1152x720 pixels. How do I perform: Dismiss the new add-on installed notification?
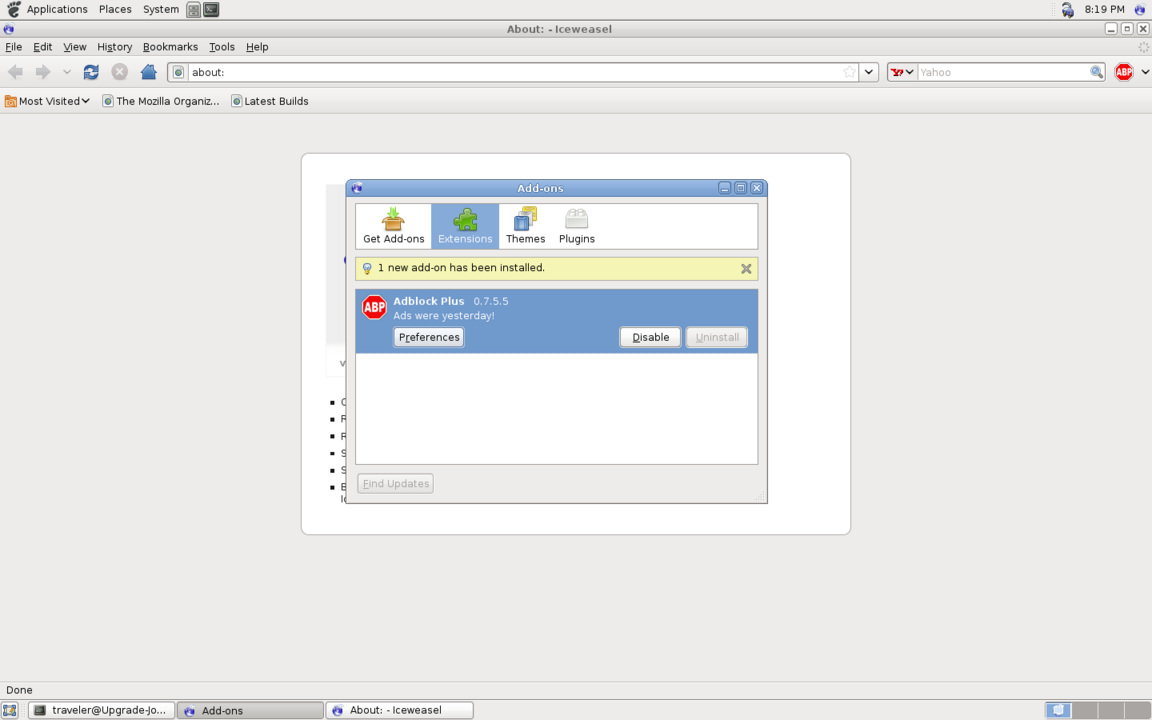coord(746,269)
